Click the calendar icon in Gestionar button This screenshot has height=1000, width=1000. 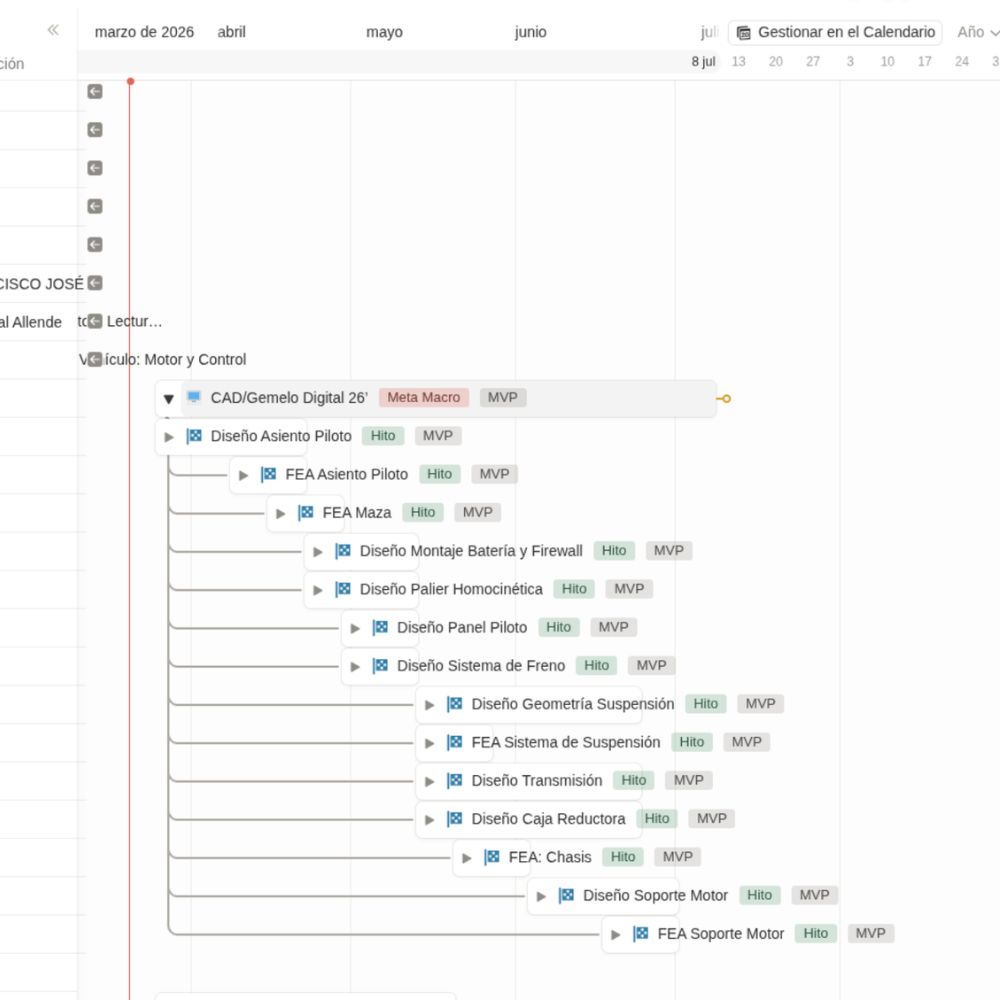click(x=743, y=33)
